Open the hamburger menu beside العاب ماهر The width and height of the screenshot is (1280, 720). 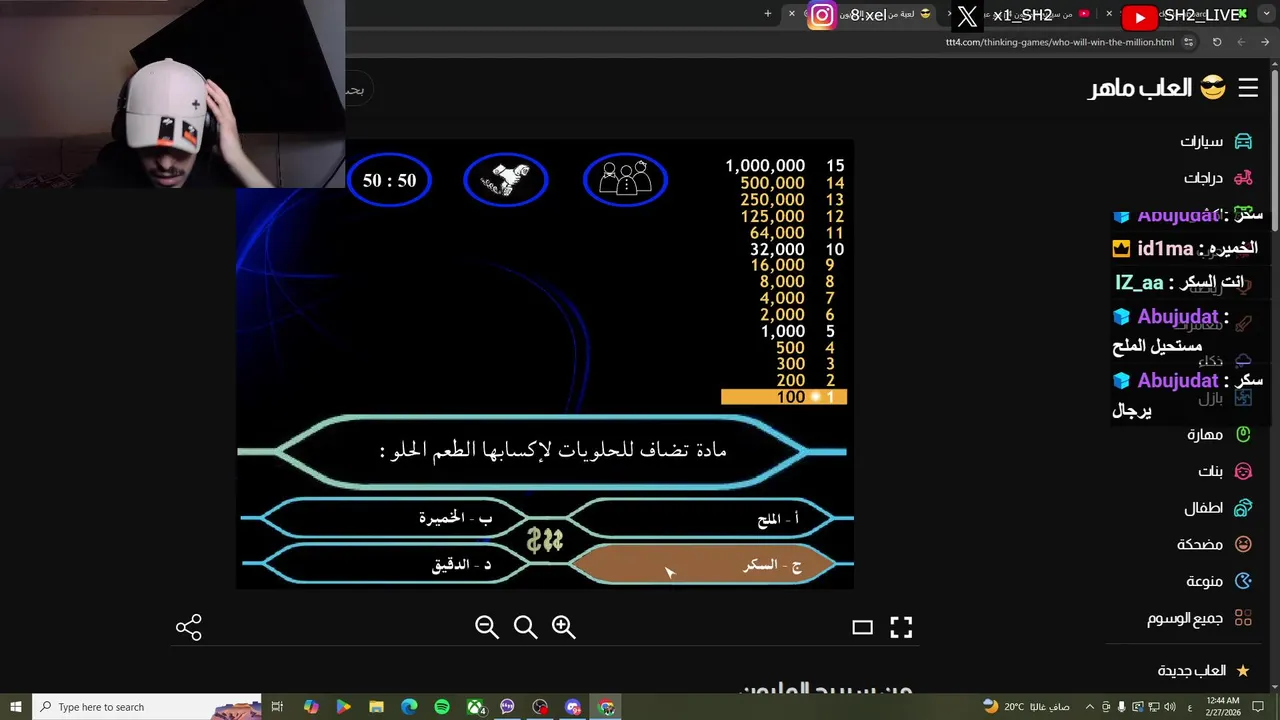tap(1248, 88)
